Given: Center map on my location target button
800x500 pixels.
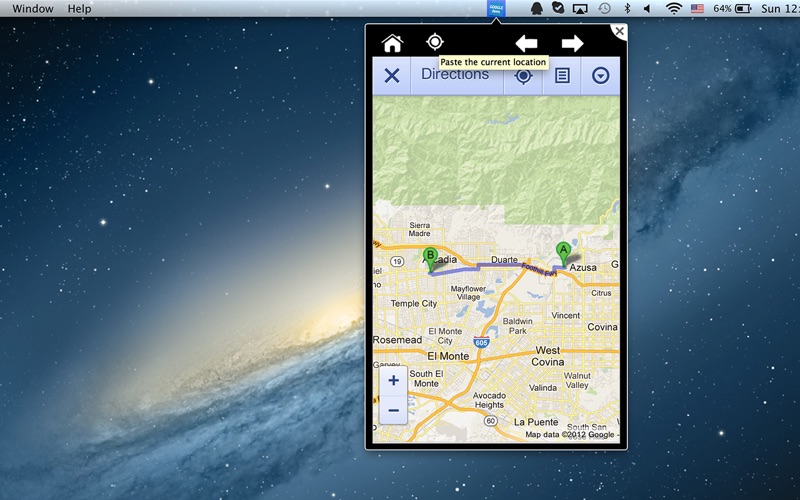Looking at the screenshot, I should pyautogui.click(x=523, y=77).
